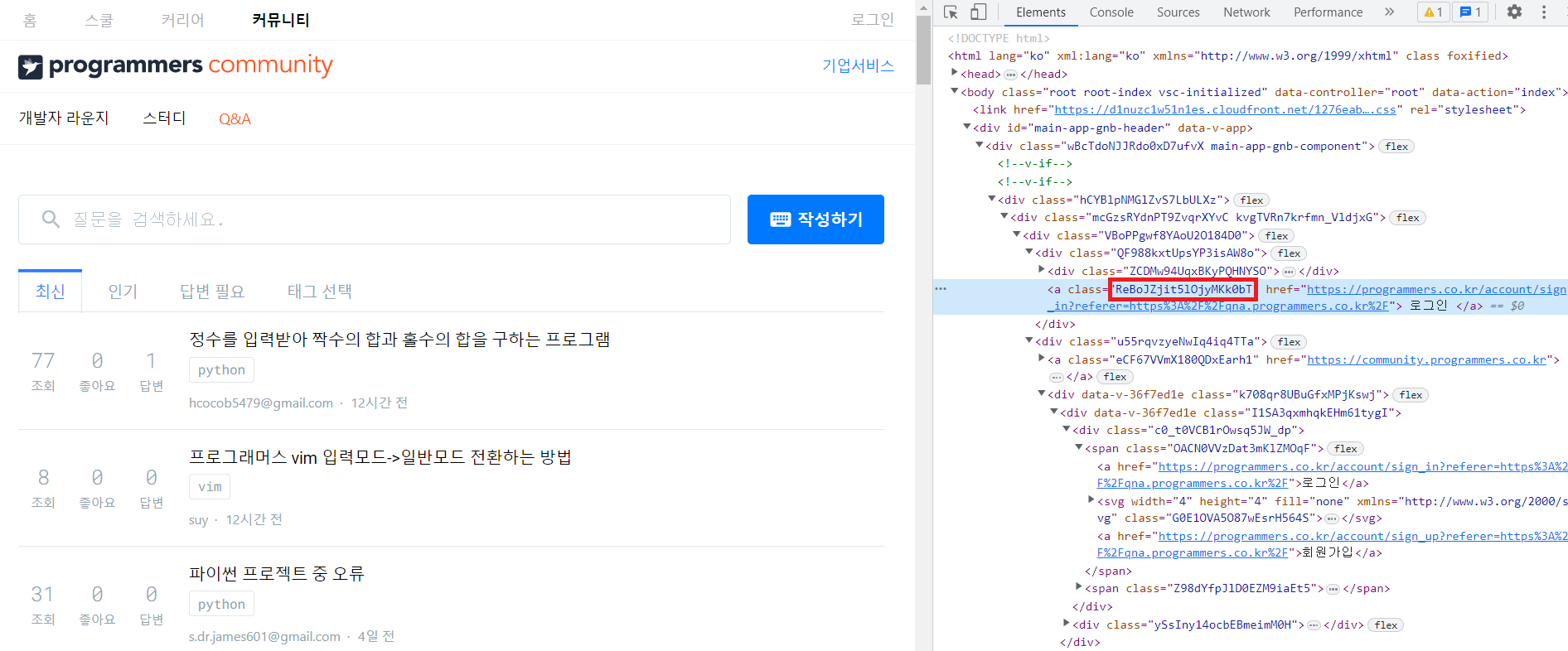This screenshot has width=1568, height=651.
Task: Expand the ZCDMw94UqxBKyPQHNYSO div
Action: pyautogui.click(x=1042, y=270)
